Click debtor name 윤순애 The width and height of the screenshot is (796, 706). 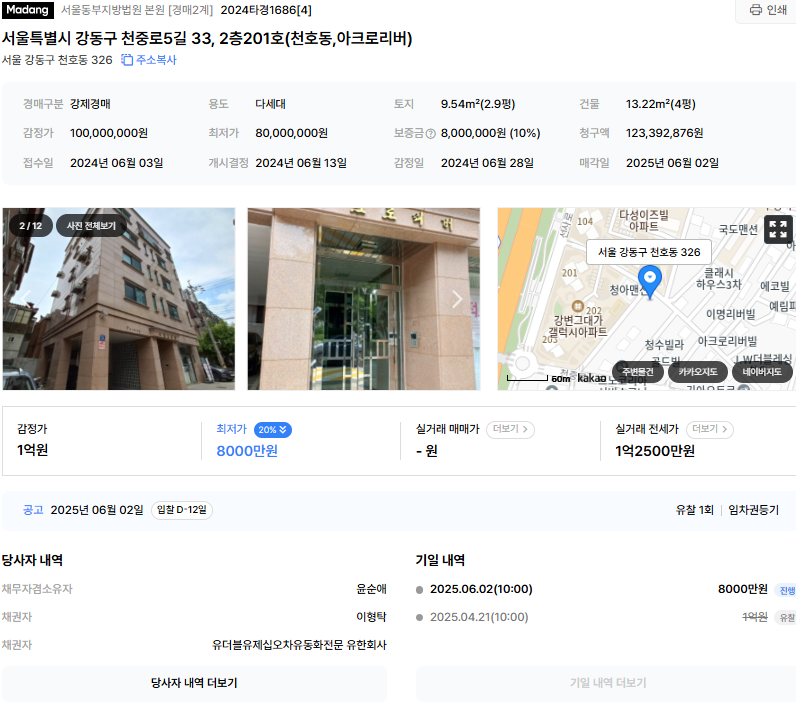coord(371,589)
